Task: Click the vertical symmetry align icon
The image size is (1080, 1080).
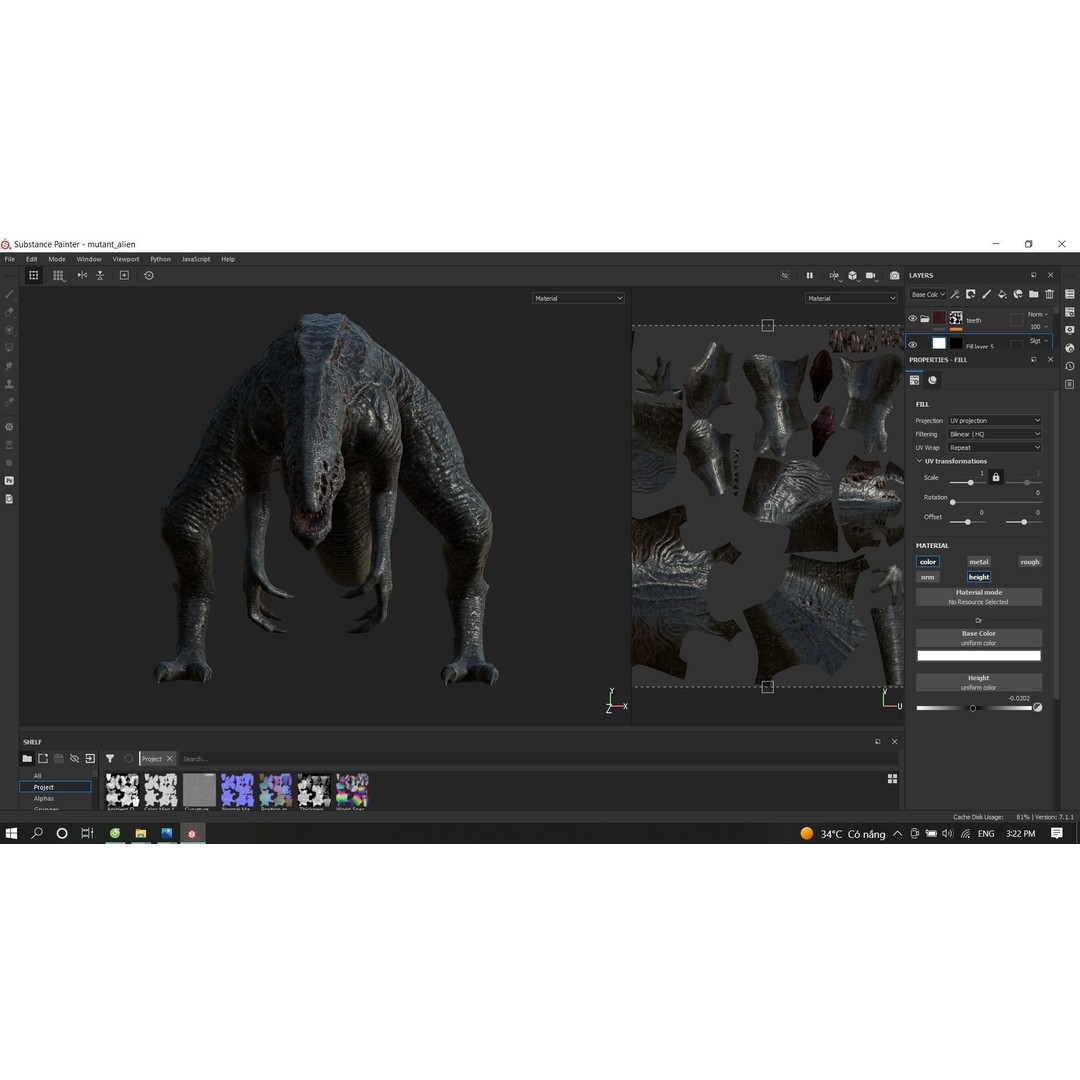Action: pos(100,276)
